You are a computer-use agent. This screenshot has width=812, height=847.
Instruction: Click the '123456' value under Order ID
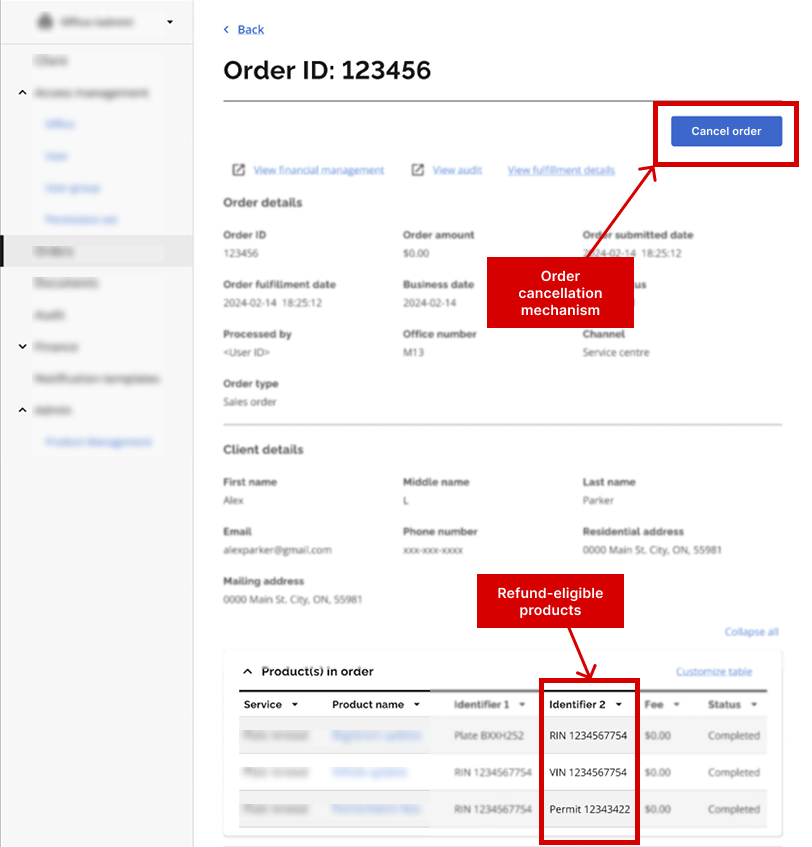point(241,253)
